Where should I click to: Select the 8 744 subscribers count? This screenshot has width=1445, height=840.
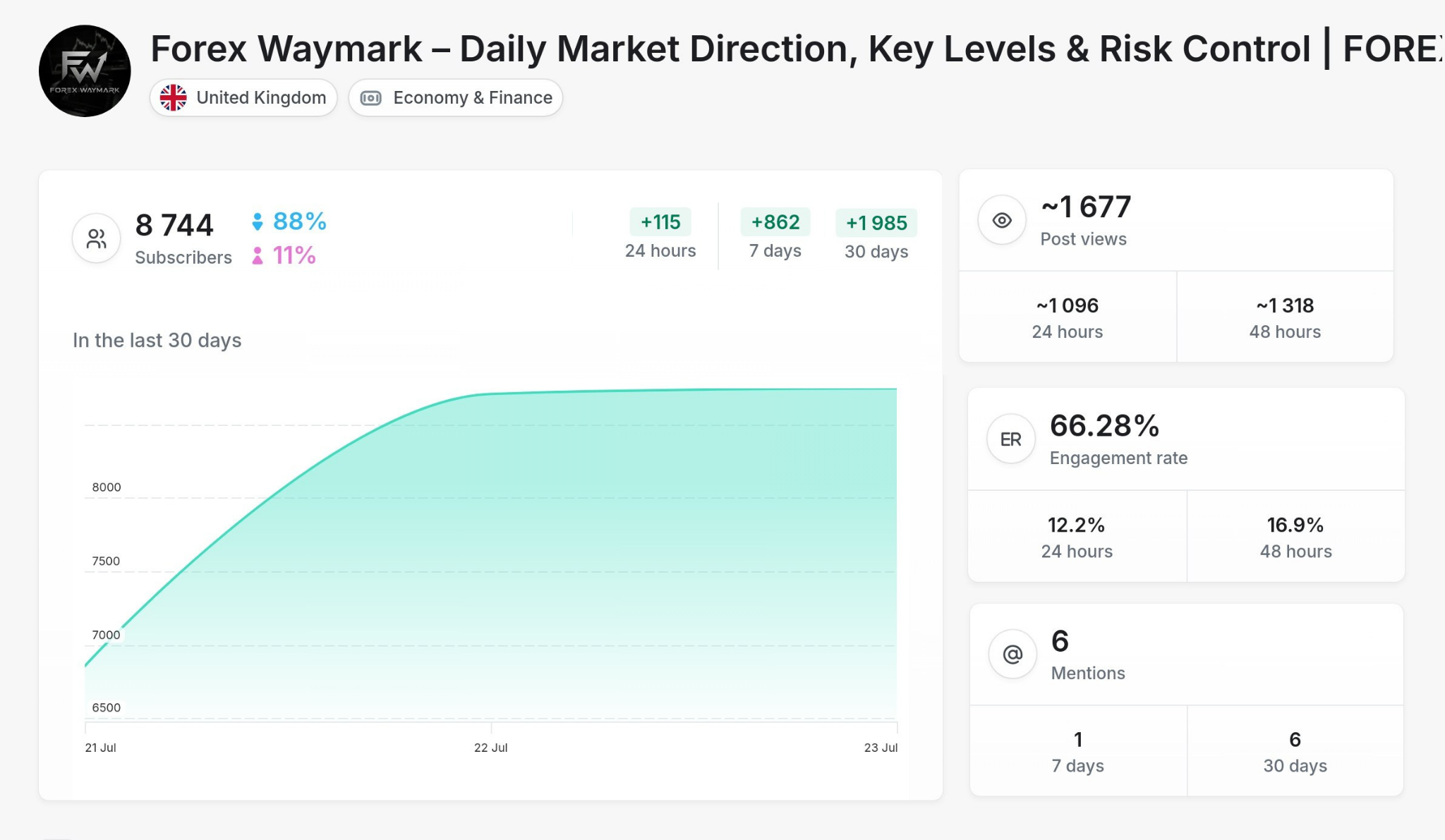(174, 226)
